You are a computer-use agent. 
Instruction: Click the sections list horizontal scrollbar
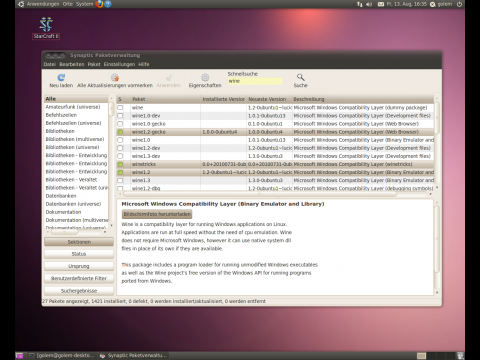click(64, 232)
